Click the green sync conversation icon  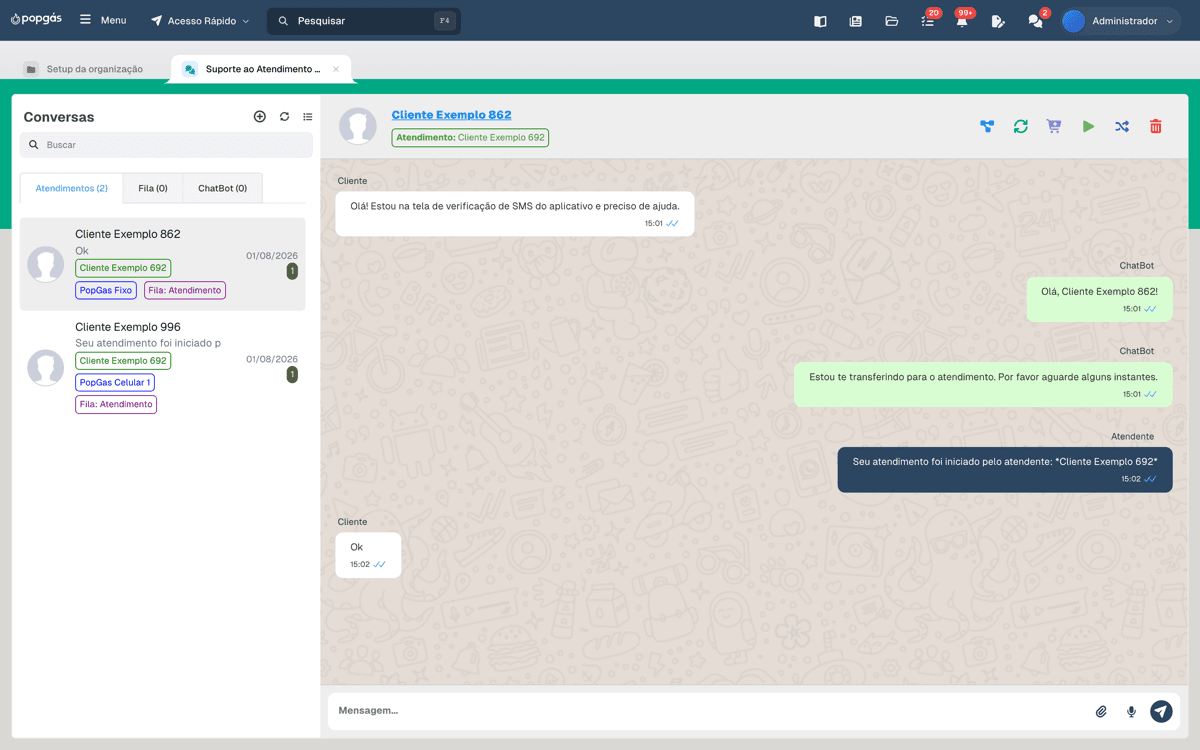pyautogui.click(x=1020, y=126)
